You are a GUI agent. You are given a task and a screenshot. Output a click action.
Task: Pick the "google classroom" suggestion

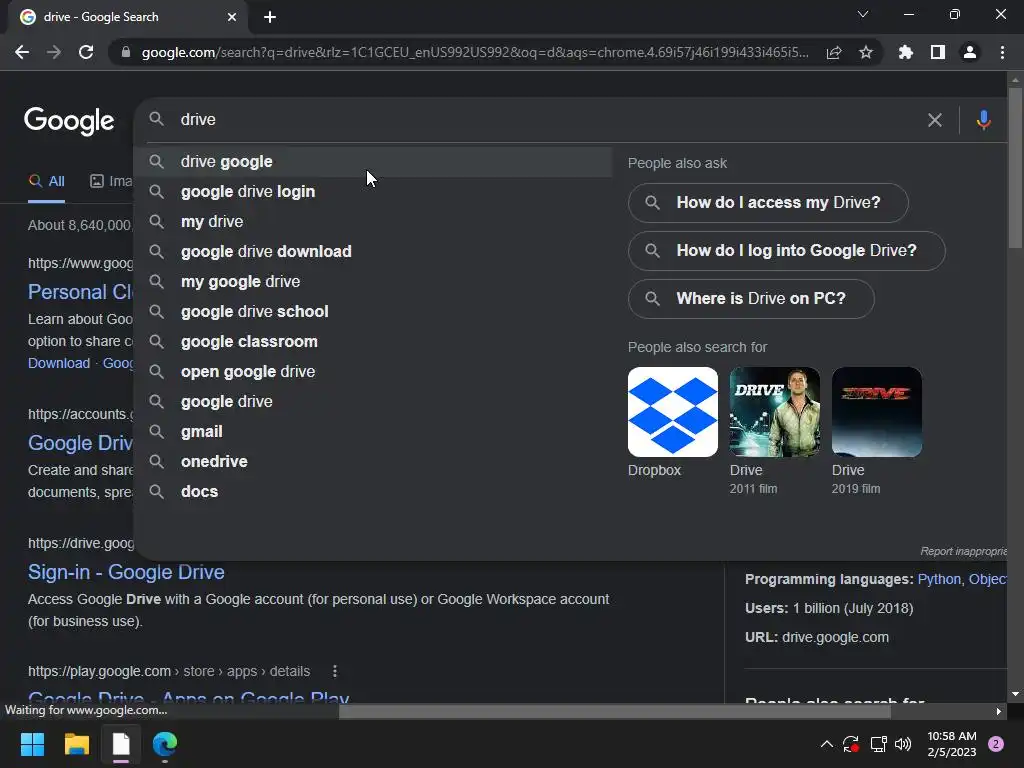tap(373, 342)
